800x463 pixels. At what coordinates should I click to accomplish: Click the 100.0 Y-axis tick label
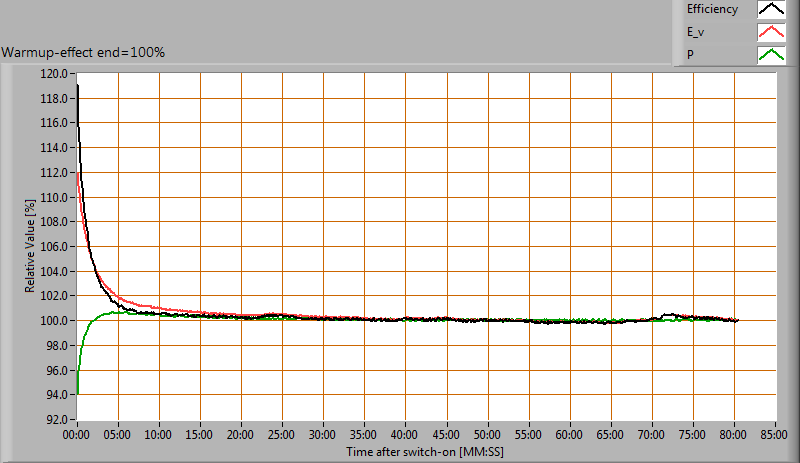click(53, 321)
